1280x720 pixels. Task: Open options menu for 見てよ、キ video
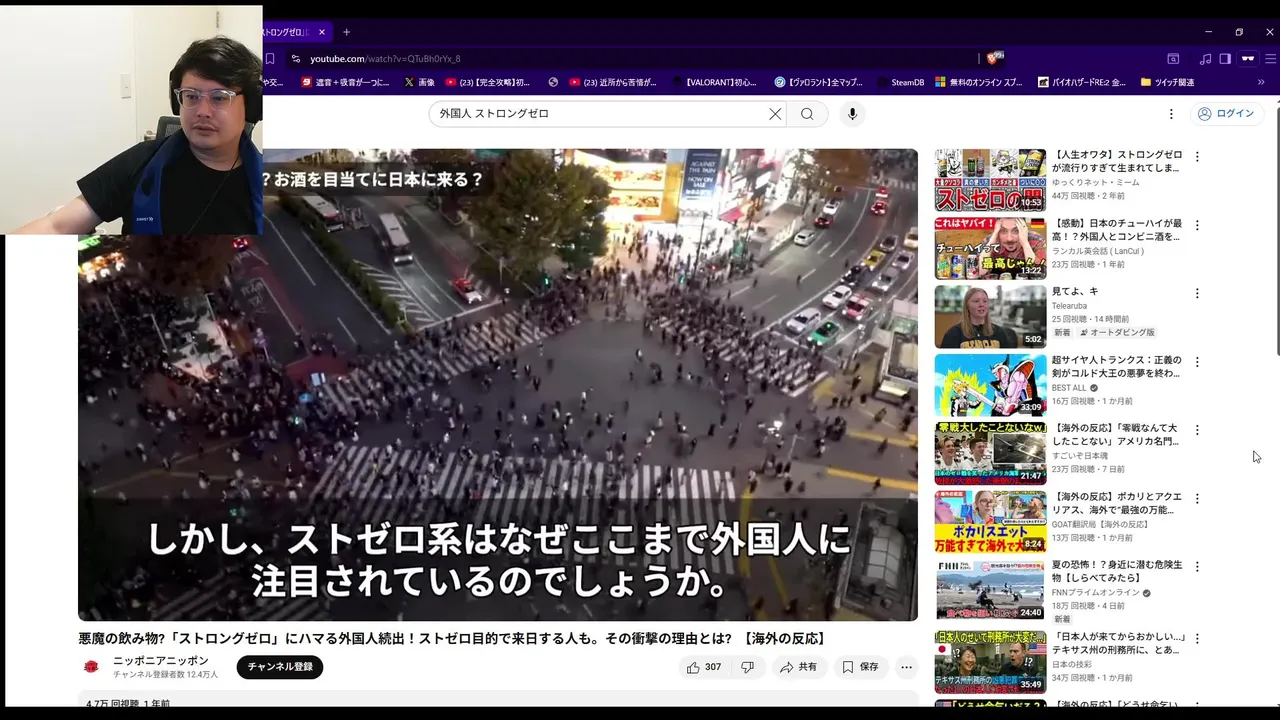pyautogui.click(x=1197, y=293)
